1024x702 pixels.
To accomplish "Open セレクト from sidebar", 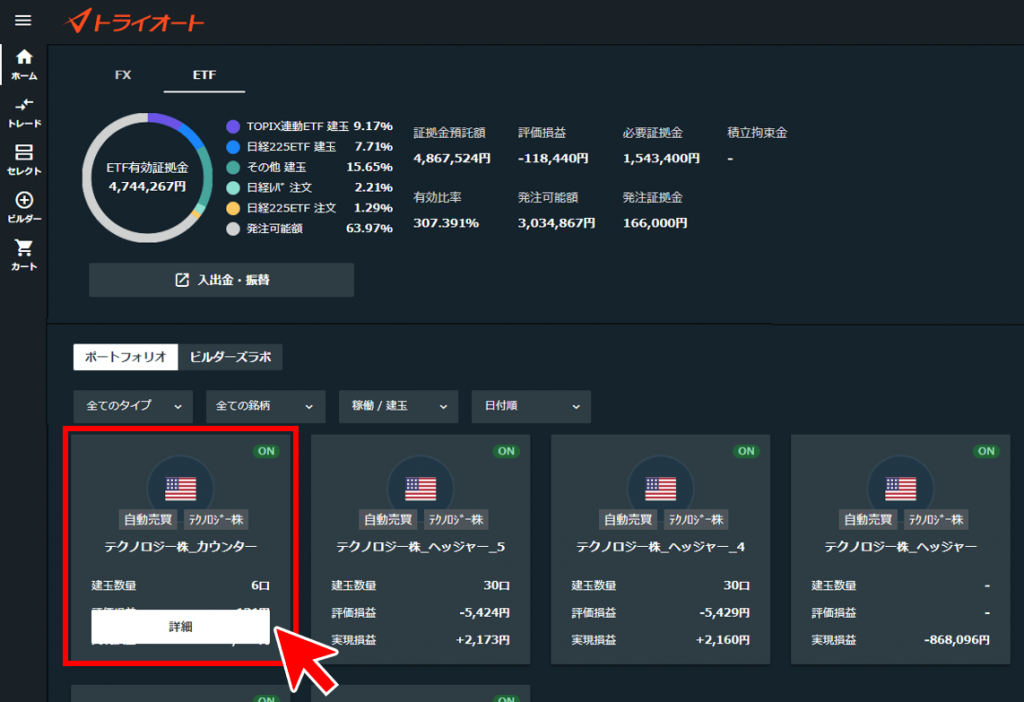I will tap(24, 160).
